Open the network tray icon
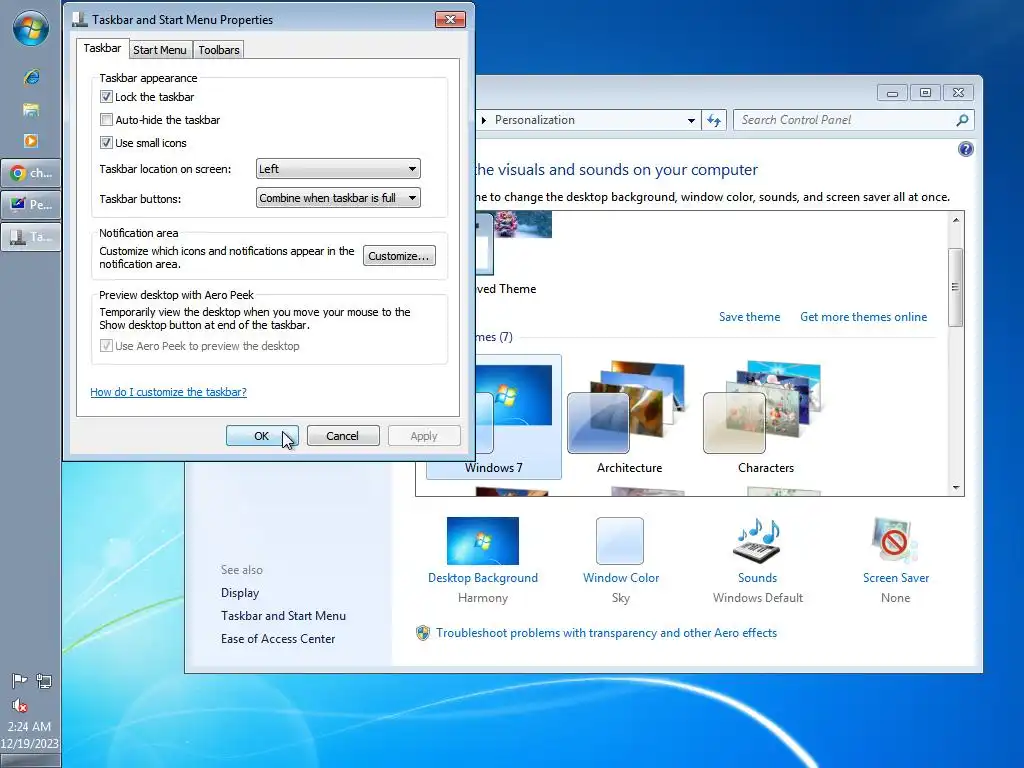The image size is (1024, 768). coord(44,681)
